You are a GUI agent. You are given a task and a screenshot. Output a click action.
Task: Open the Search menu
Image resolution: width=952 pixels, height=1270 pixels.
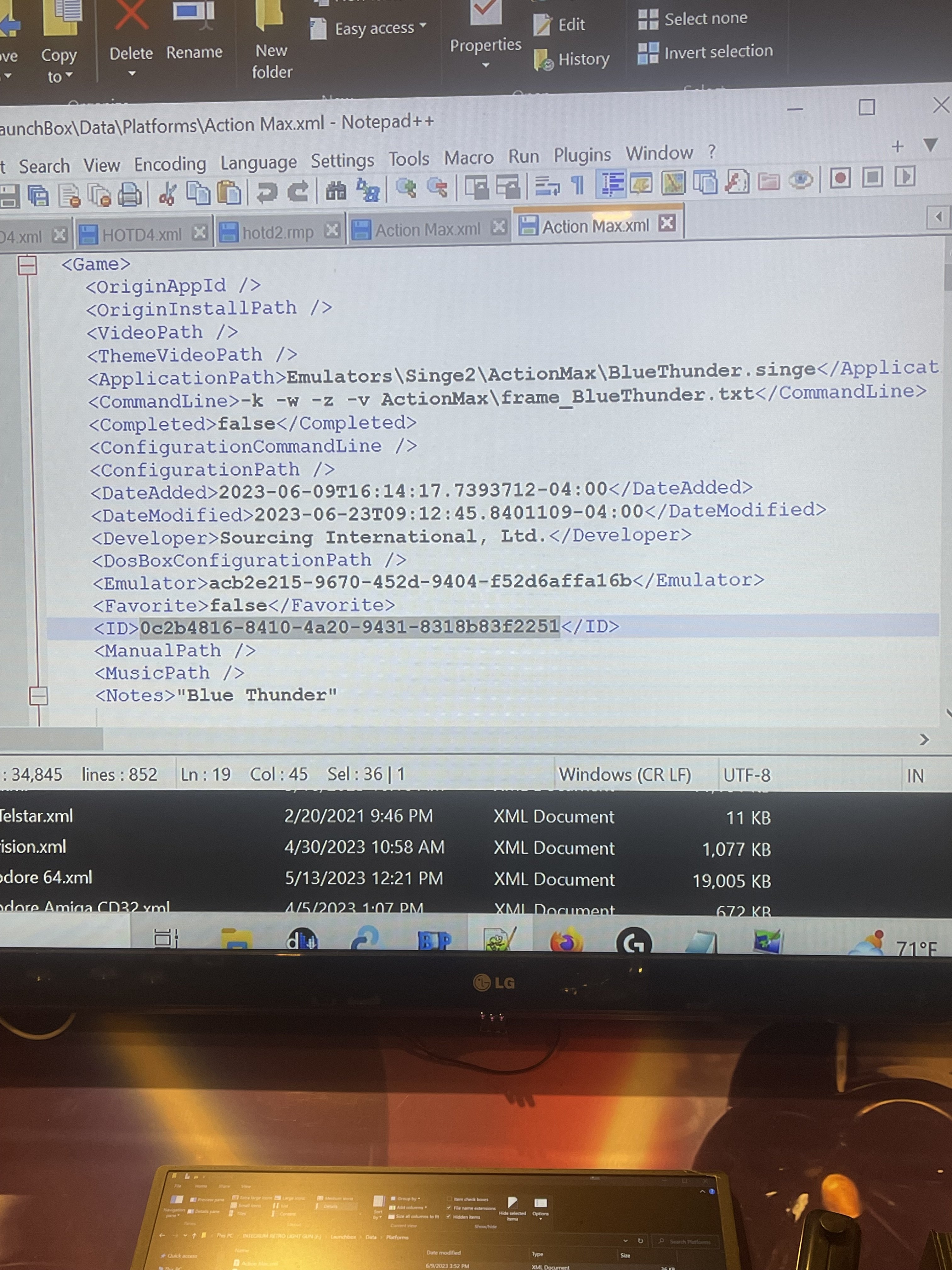44,167
